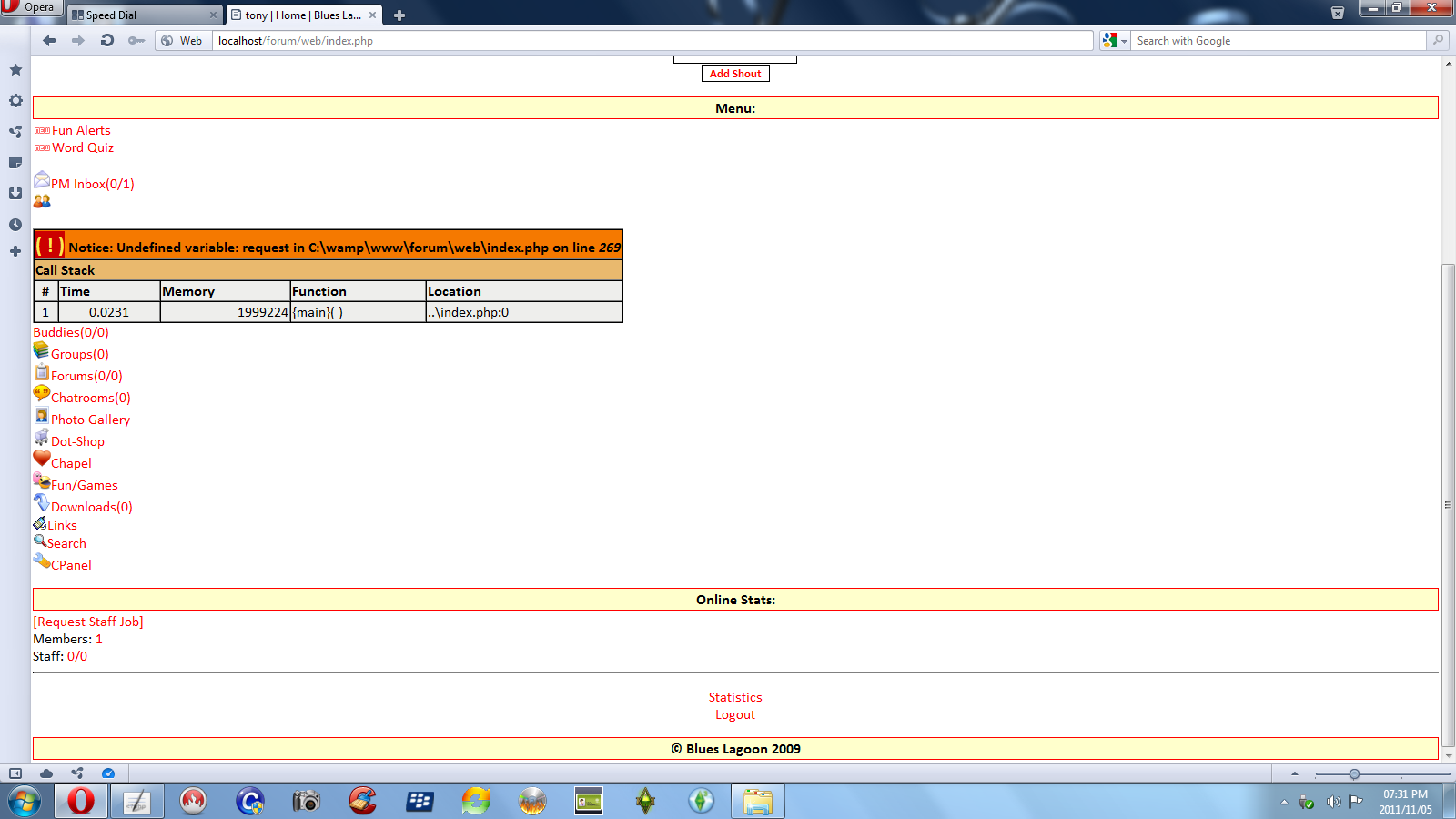Screen dimensions: 1456x819
Task: Open the Photo Gallery link
Action: coord(90,420)
